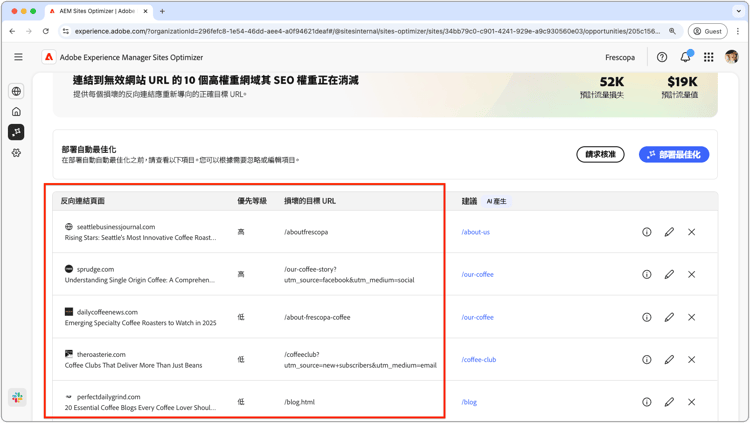Image resolution: width=750 pixels, height=423 pixels.
Task: Select the Frescopa organization label
Action: coord(620,57)
